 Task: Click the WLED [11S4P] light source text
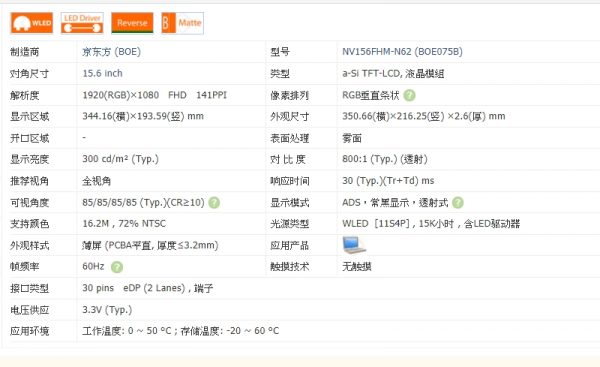pyautogui.click(x=431, y=223)
